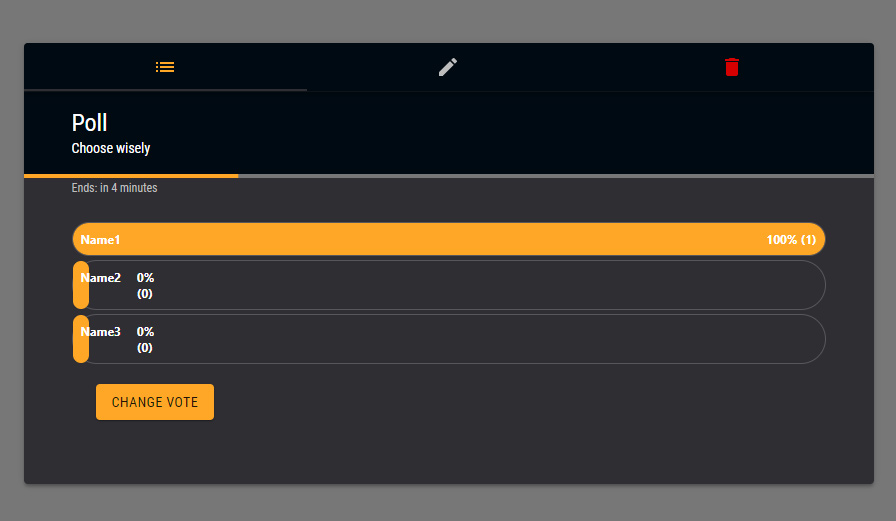Viewport: 896px width, 521px height.
Task: Click the Name2 label text
Action: pos(100,277)
